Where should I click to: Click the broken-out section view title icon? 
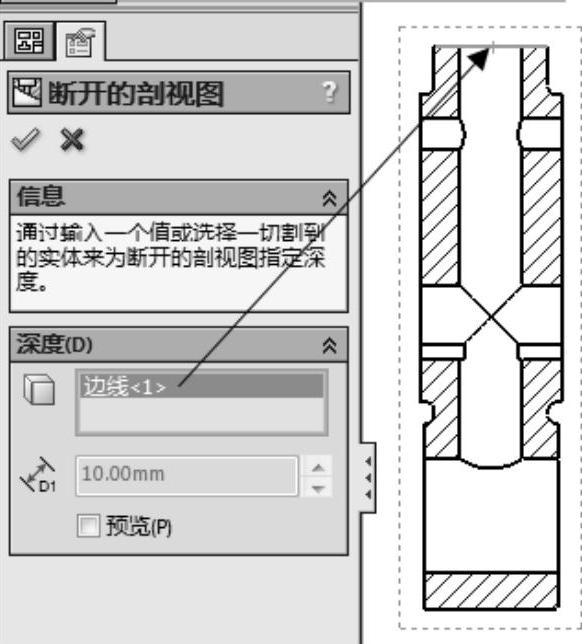pyautogui.click(x=27, y=92)
